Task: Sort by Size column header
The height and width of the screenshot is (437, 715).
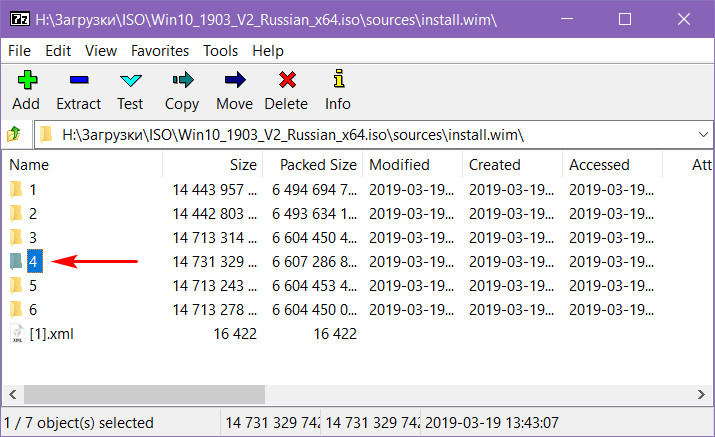Action: 212,165
